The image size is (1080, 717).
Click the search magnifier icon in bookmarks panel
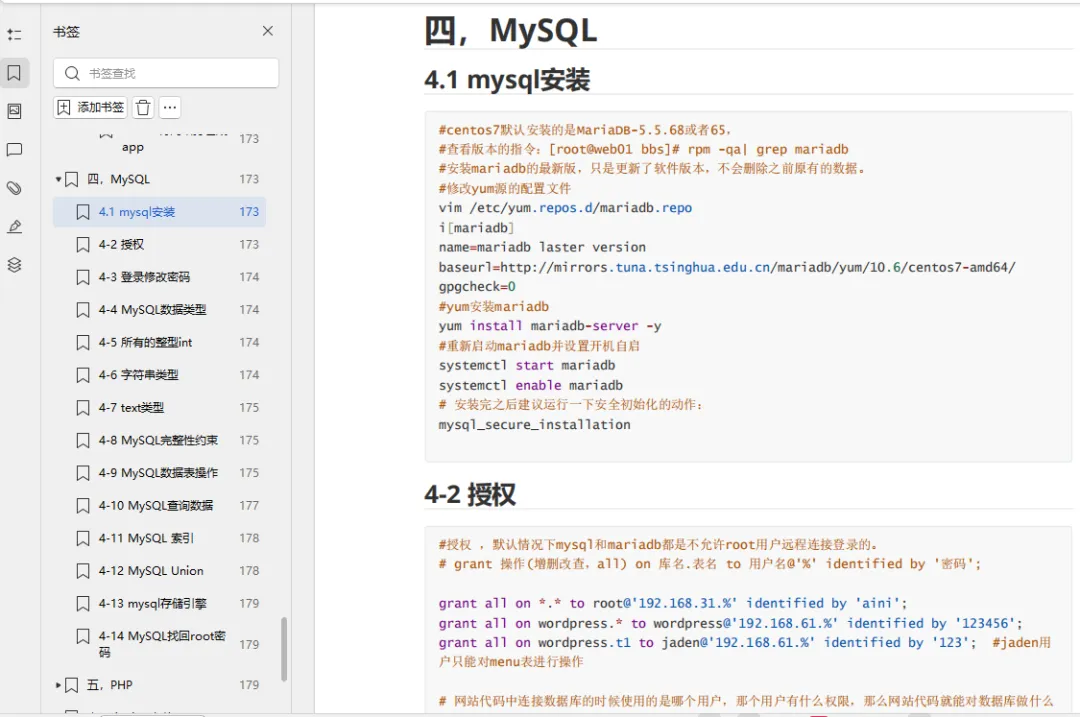coord(72,73)
